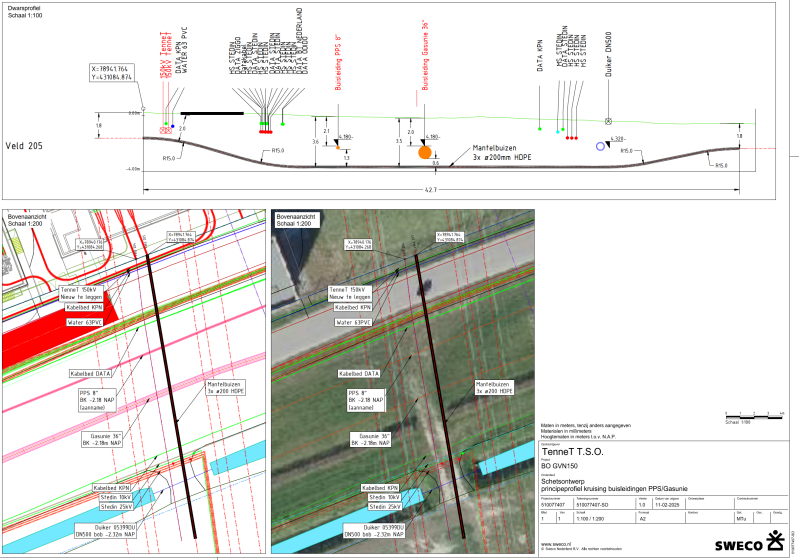Select the date '11-02-2025' in title block
Screen dimensions: 799x560
coord(668,505)
